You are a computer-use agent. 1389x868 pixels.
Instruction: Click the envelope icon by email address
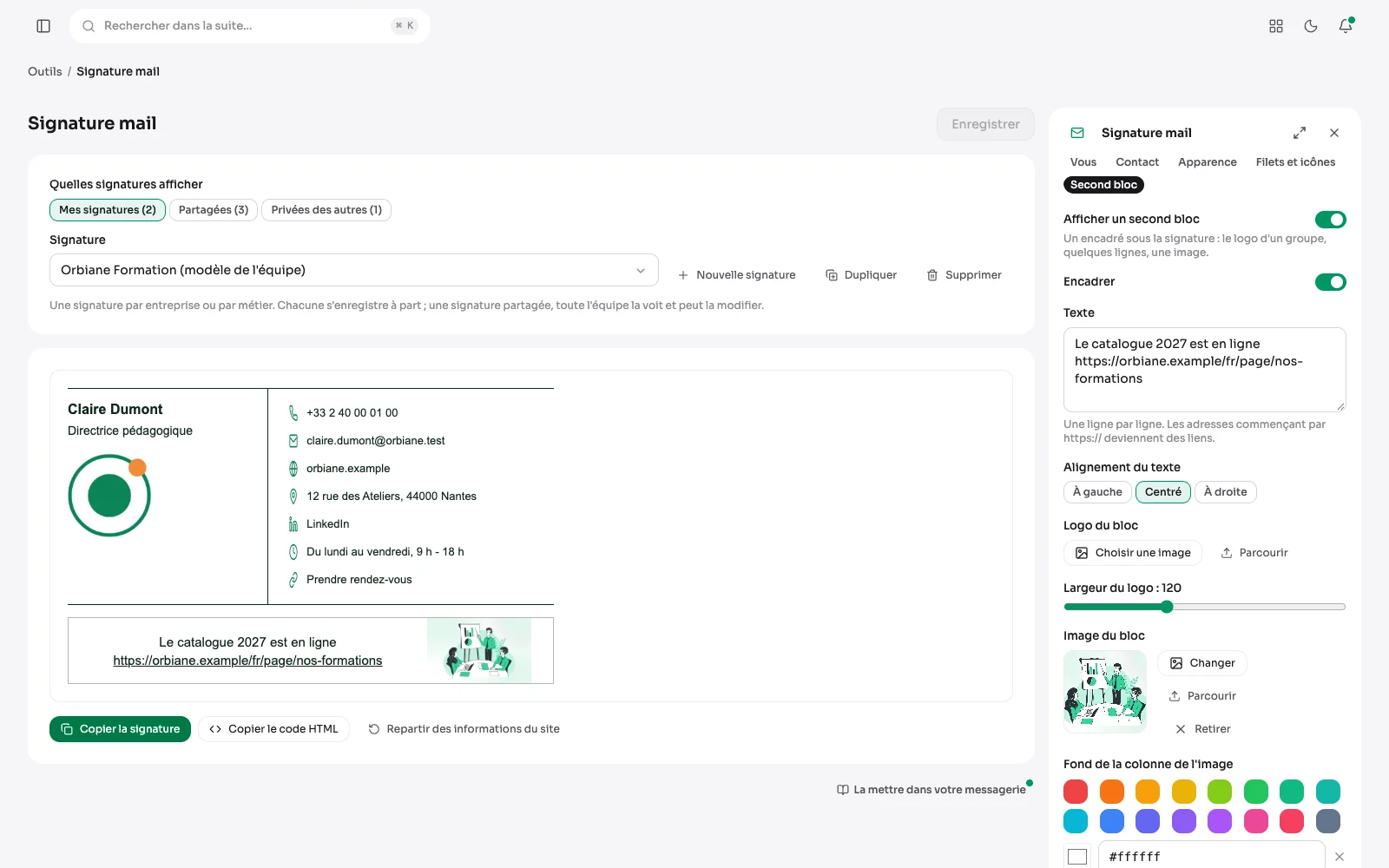coord(293,441)
